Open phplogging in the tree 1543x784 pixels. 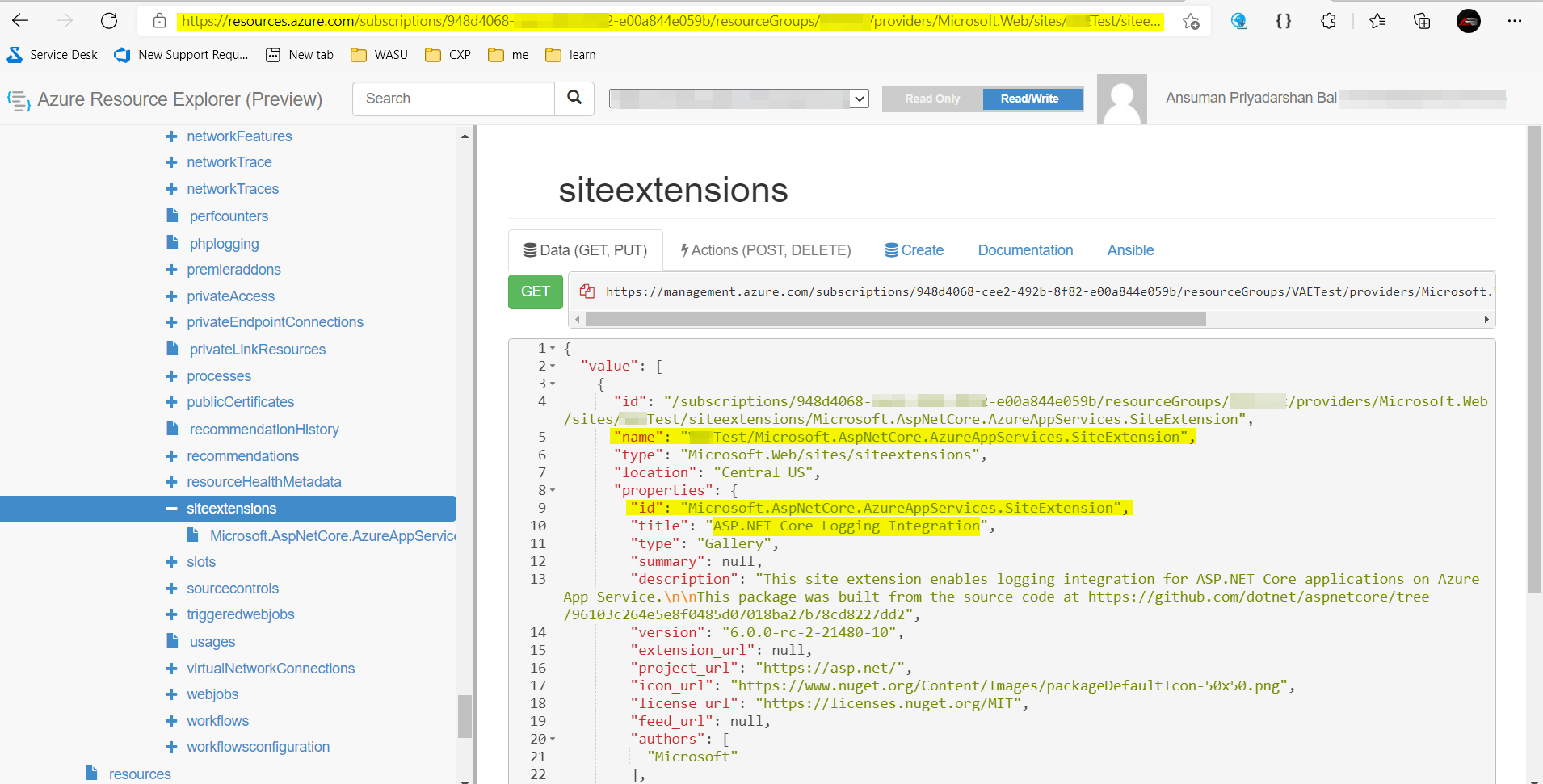tap(224, 244)
